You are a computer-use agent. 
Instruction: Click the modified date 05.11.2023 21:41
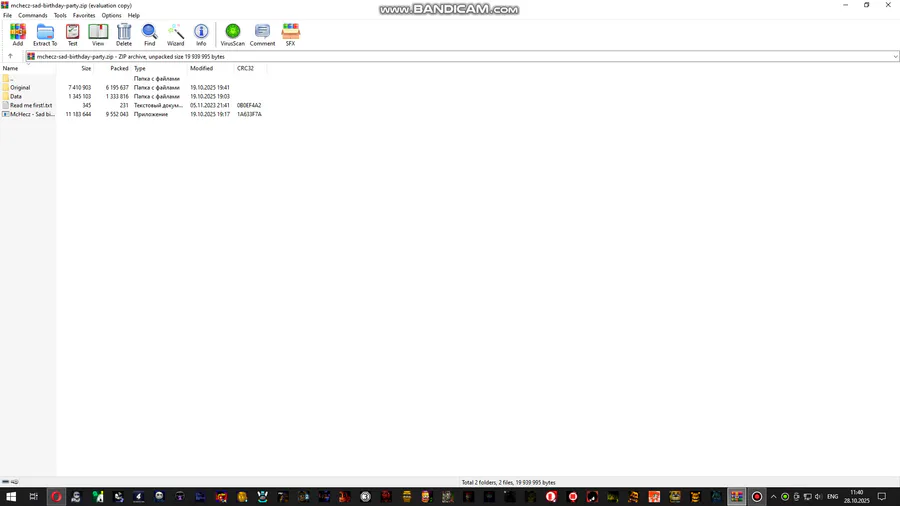pyautogui.click(x=210, y=106)
